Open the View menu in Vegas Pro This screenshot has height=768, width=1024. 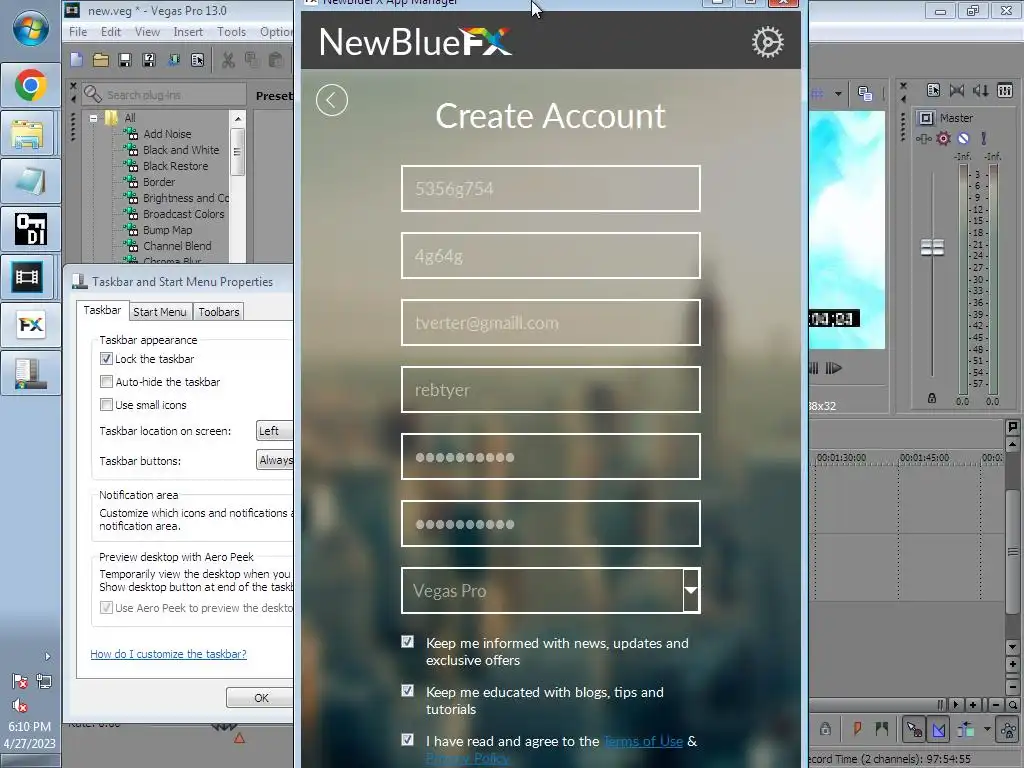(147, 32)
